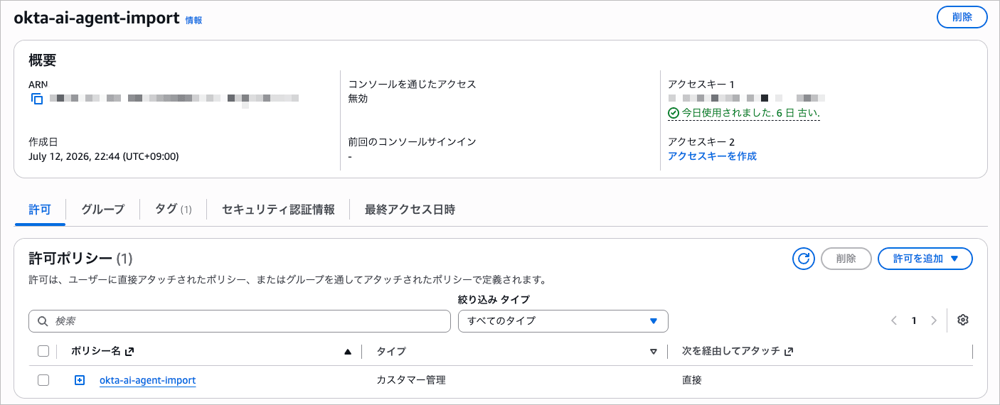
Task: Click green check status icon under アクセスキー 1
Action: tap(673, 113)
